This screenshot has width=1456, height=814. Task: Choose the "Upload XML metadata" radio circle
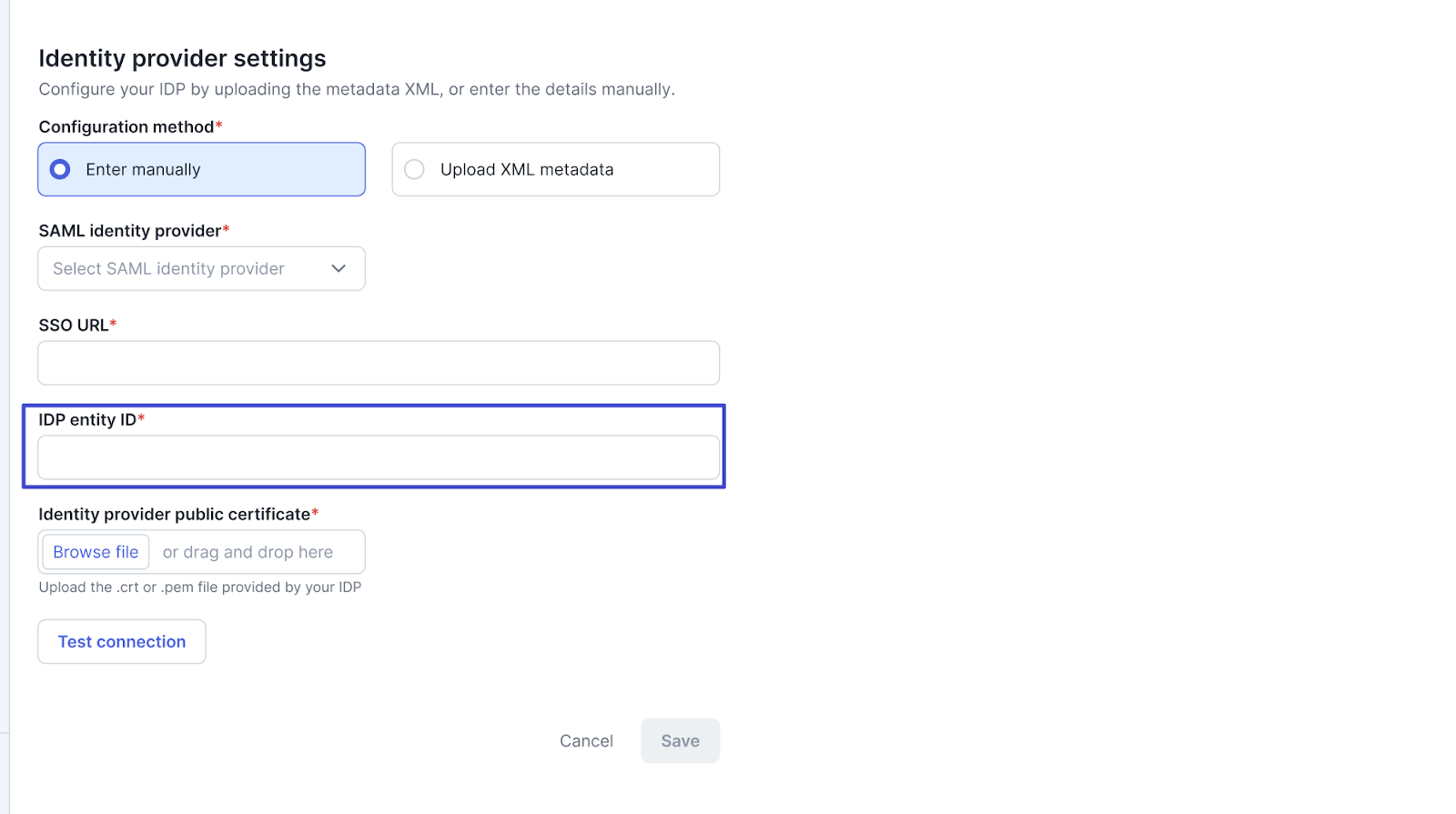(x=414, y=169)
